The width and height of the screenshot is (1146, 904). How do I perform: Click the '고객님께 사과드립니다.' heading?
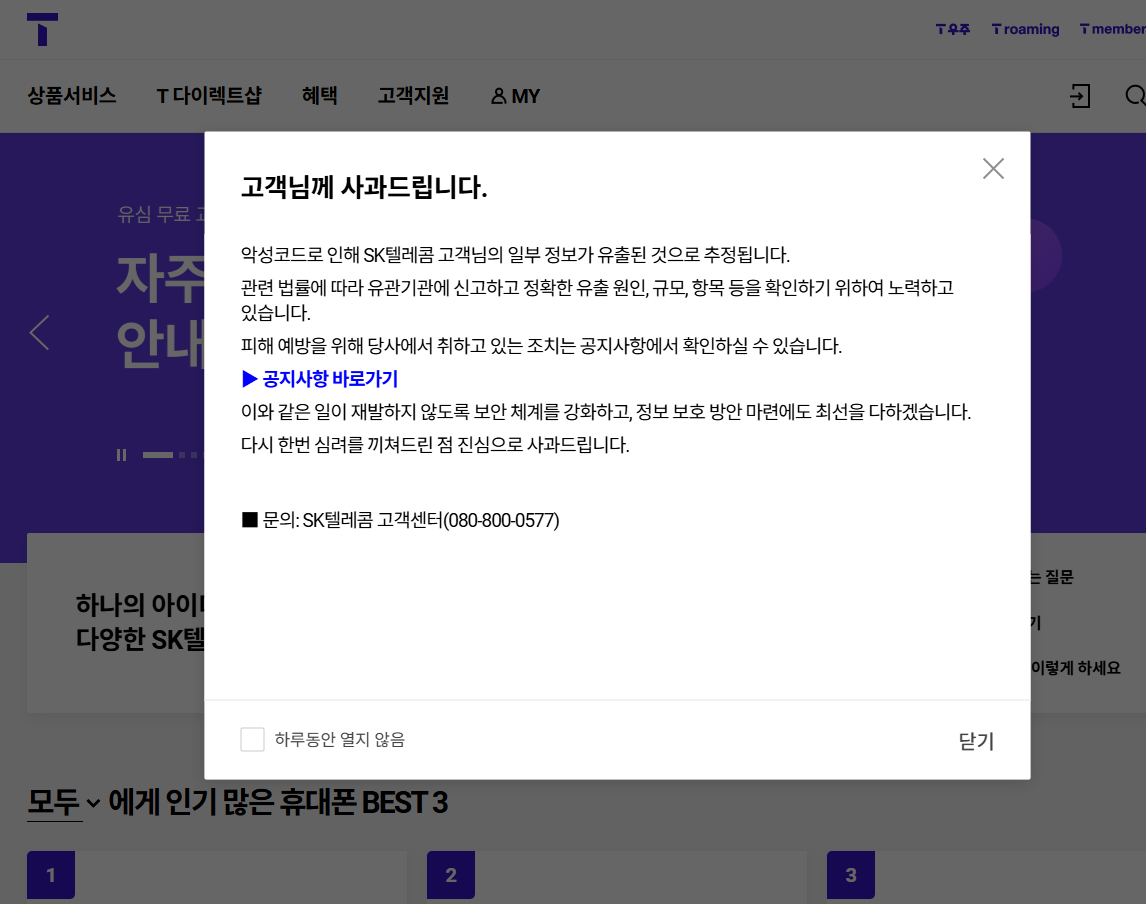coord(364,187)
